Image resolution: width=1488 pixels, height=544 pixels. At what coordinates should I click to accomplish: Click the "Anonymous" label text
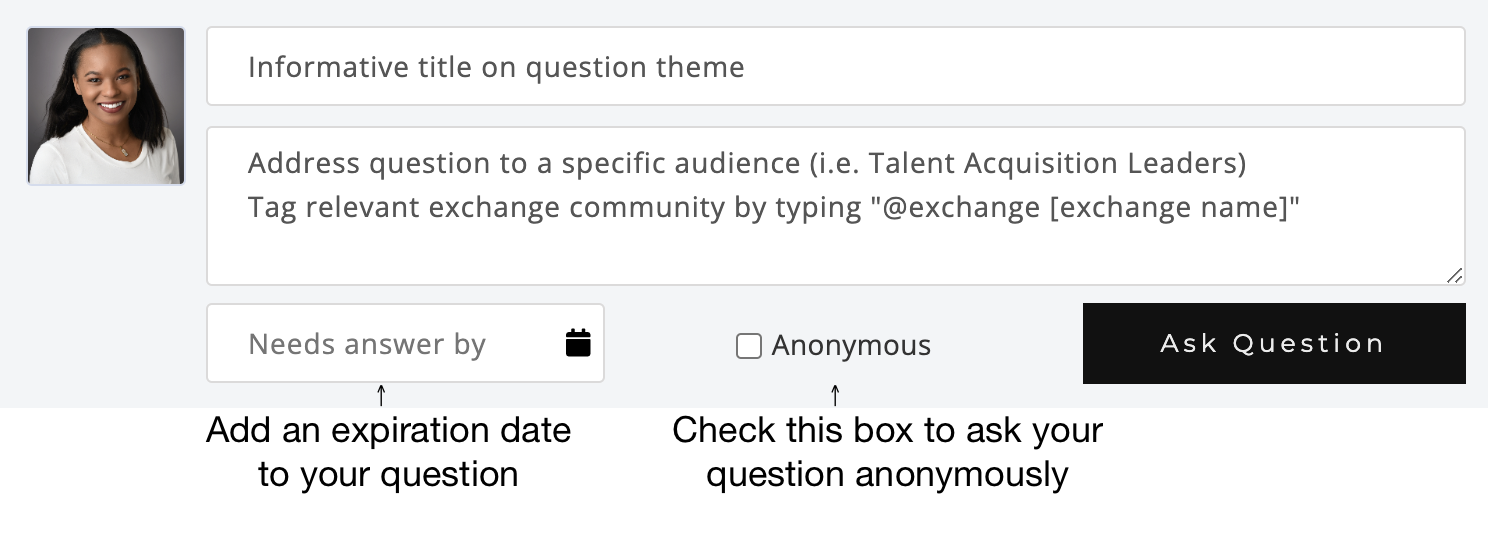[x=851, y=346]
